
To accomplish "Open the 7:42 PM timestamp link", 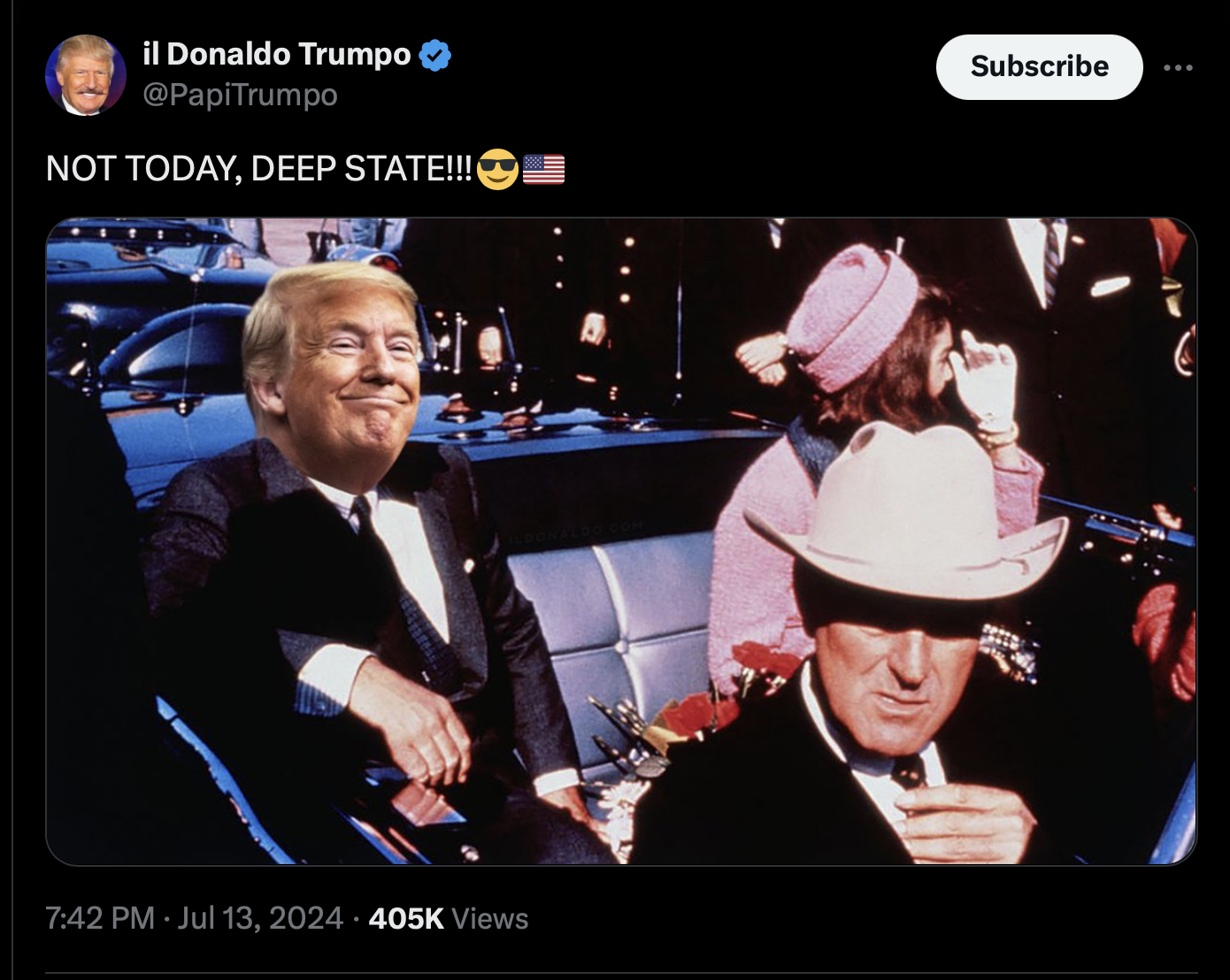I will coord(100,918).
